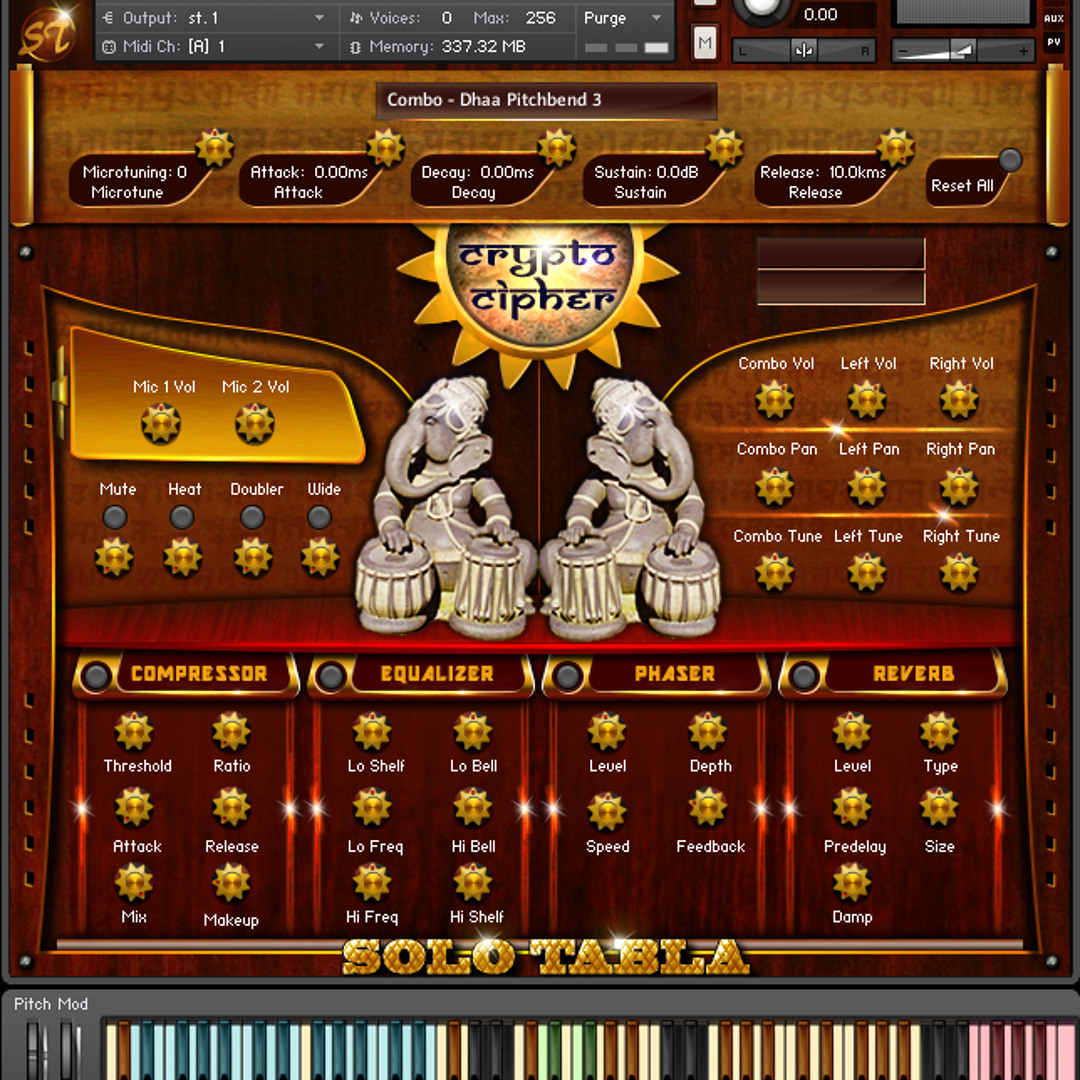Viewport: 1080px width, 1080px height.
Task: Click the M mute button
Action: click(x=706, y=42)
